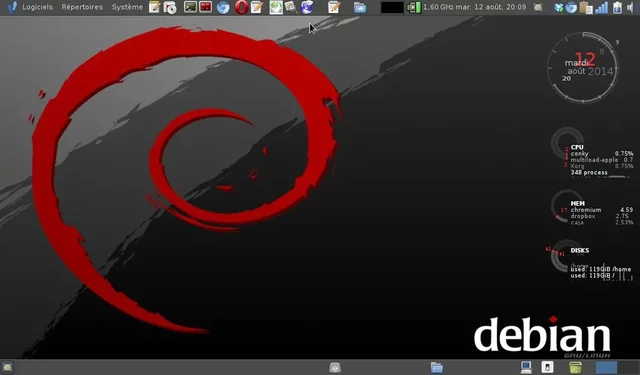Click the black system monitor graph applet
Viewport: 640px width, 375px height.
click(392, 7)
